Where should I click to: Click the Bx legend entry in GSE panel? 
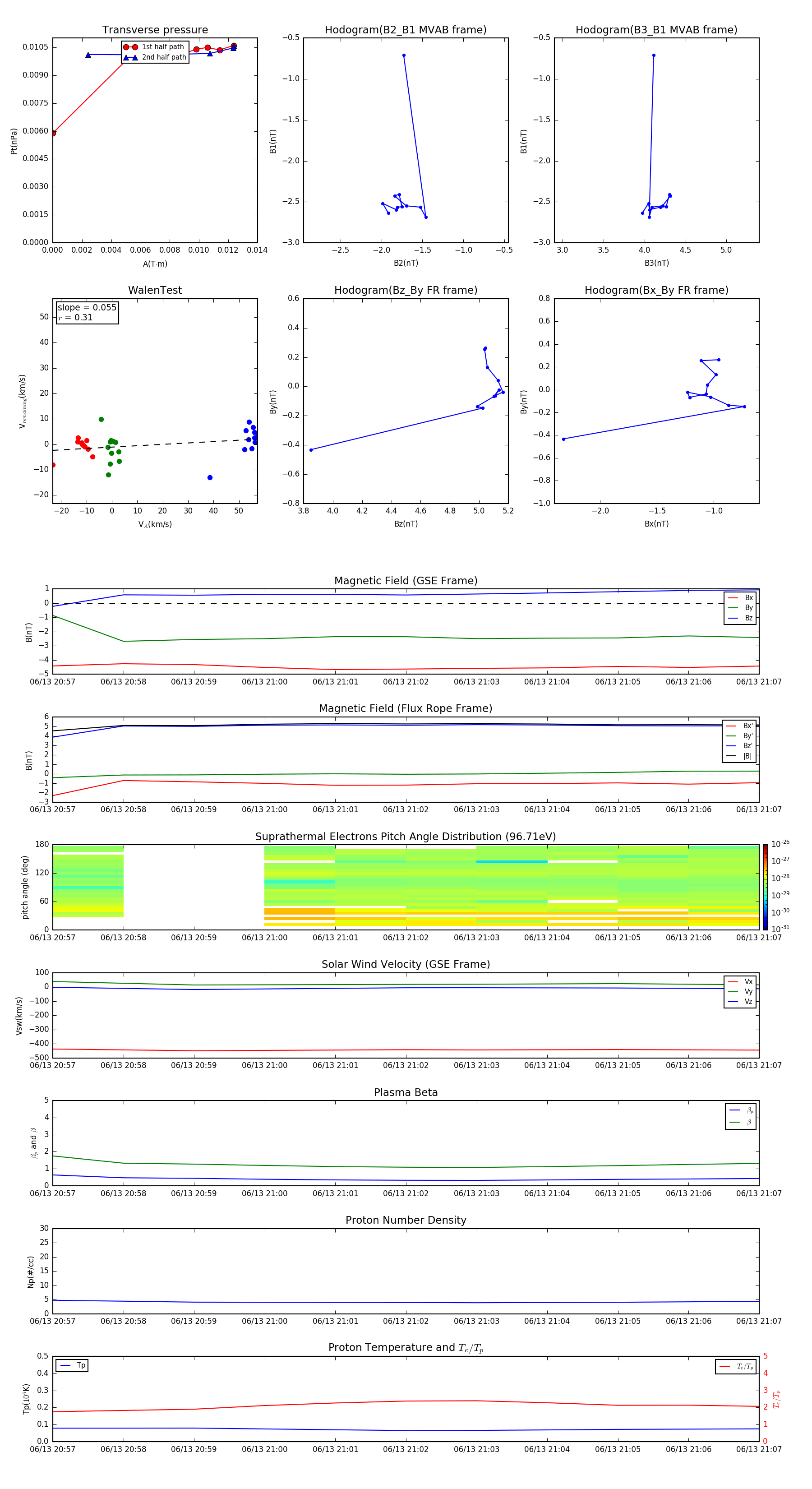[740, 598]
